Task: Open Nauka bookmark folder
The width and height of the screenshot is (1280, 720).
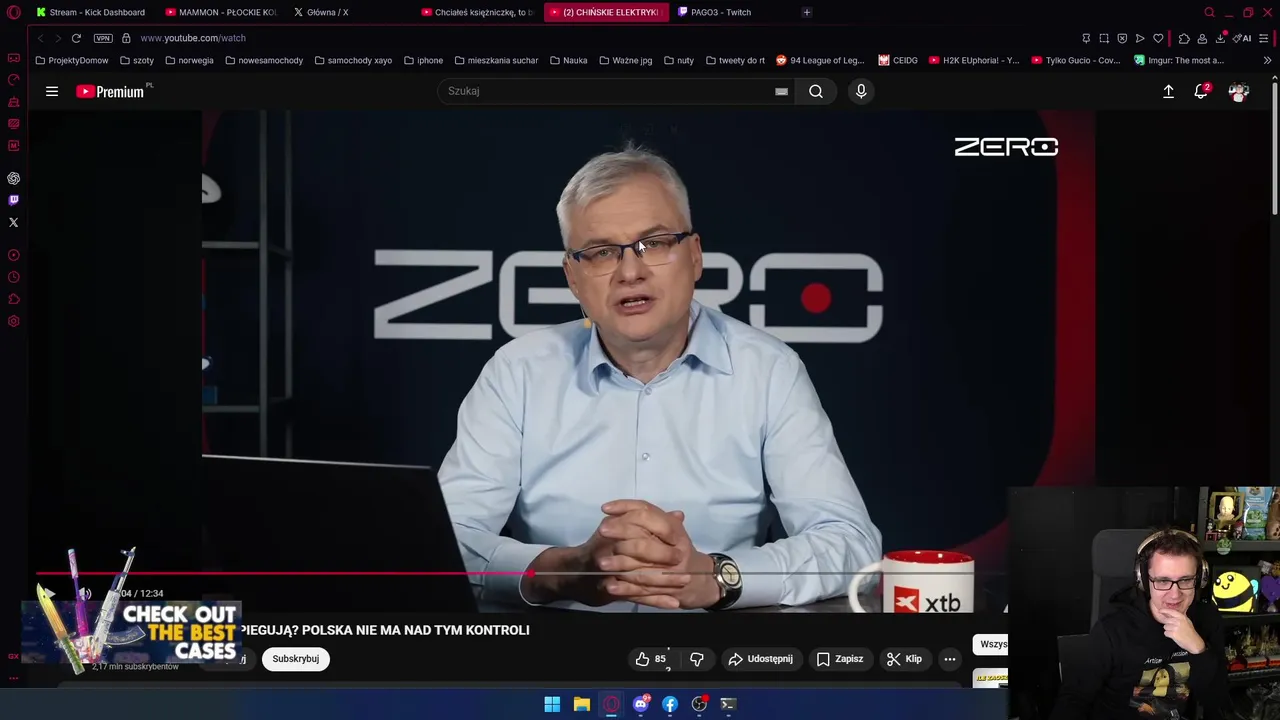Action: 568,60
